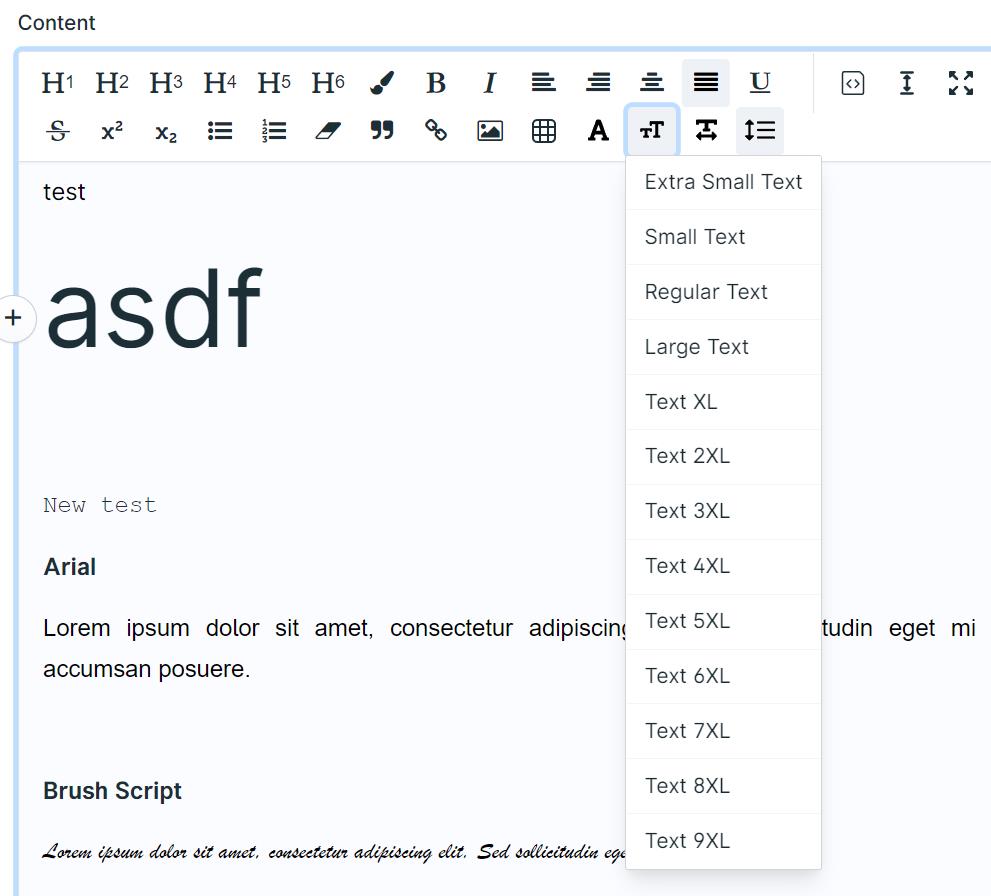
Task: Apply Heading 2 format
Action: click(x=112, y=83)
